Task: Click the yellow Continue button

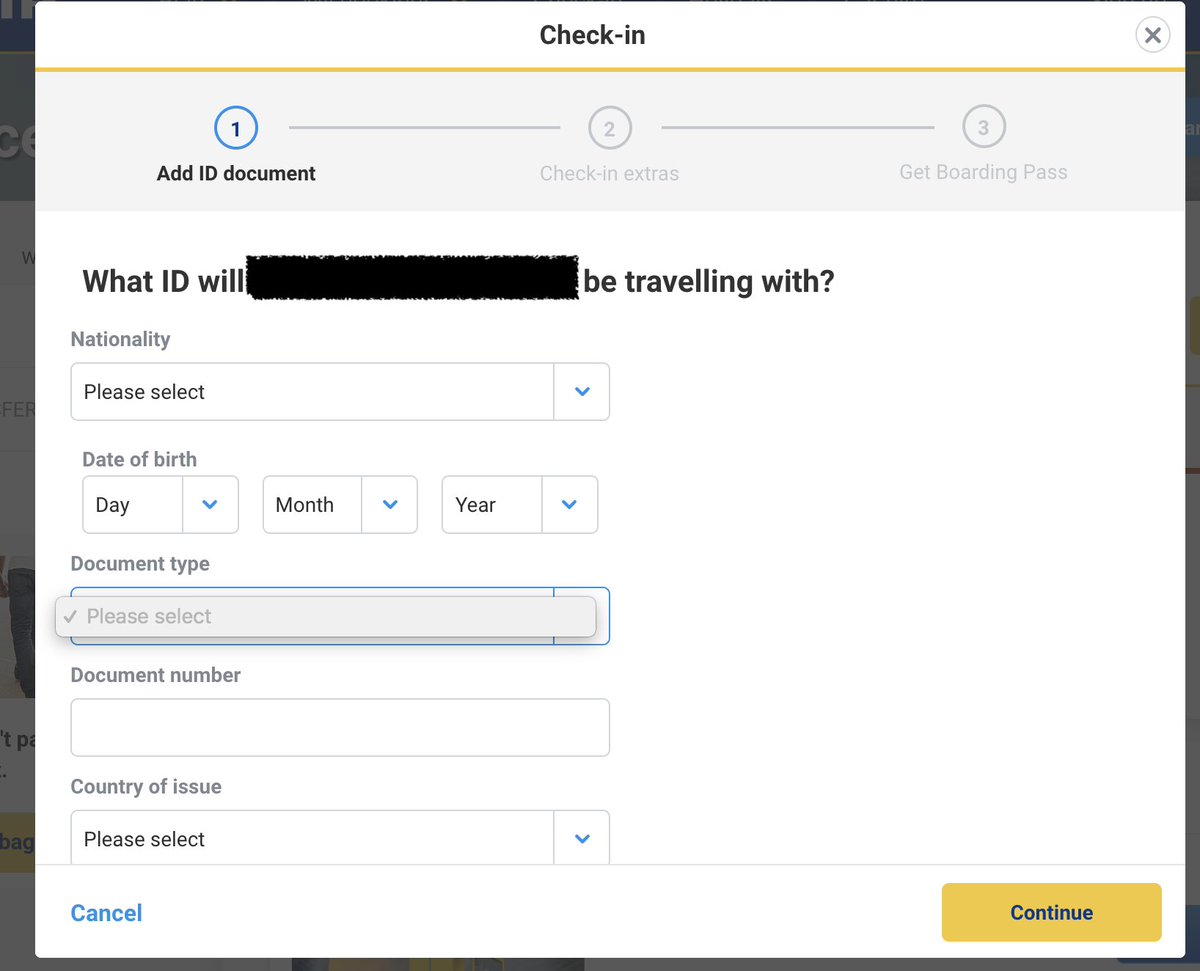Action: [1052, 912]
